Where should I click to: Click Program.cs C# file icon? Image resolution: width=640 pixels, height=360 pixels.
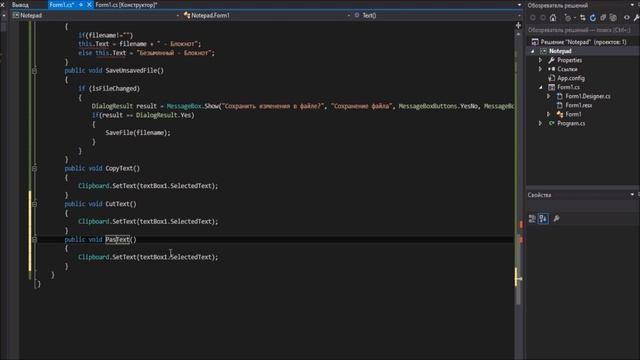[x=551, y=123]
